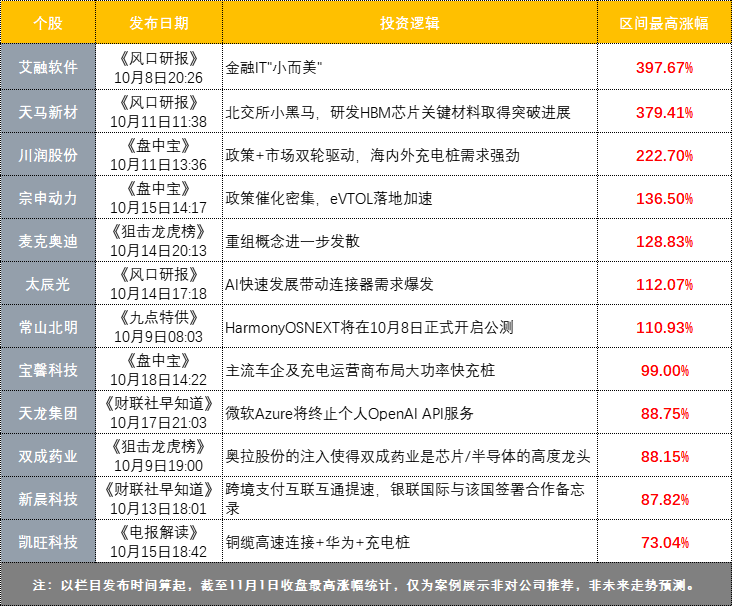This screenshot has height=606, width=732.
Task: Click the date 10月15日14:17
Action: [x=158, y=208]
